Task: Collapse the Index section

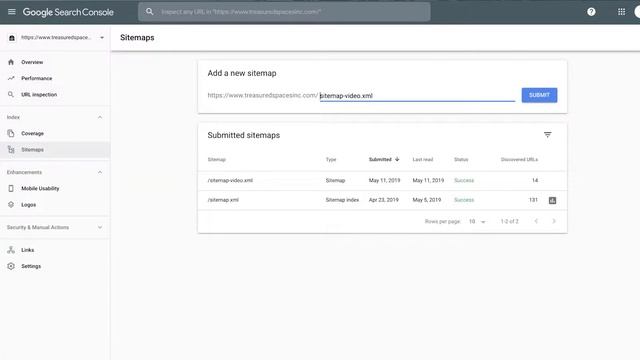Action: coord(100,117)
